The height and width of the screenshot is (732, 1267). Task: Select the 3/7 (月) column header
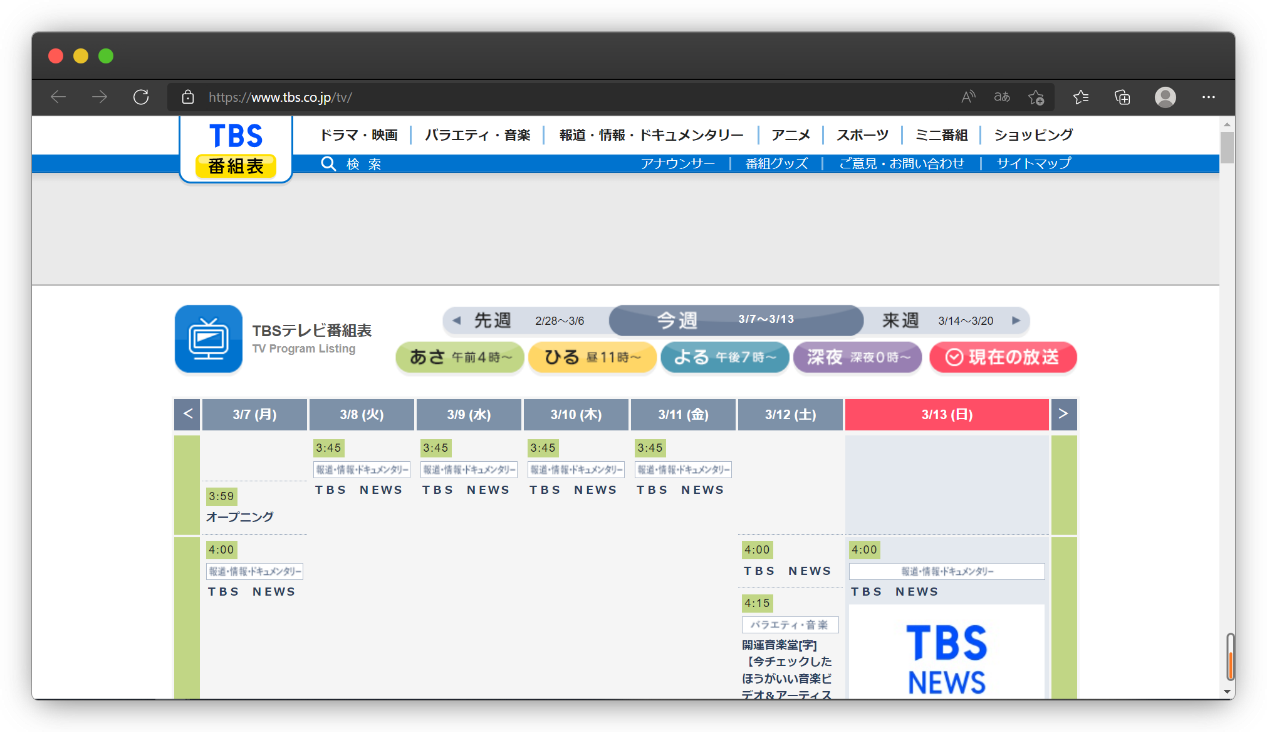tap(254, 414)
